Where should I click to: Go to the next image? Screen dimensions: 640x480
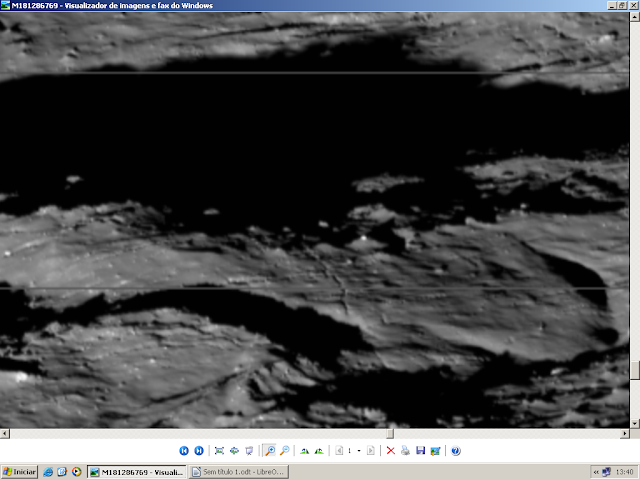[x=199, y=451]
